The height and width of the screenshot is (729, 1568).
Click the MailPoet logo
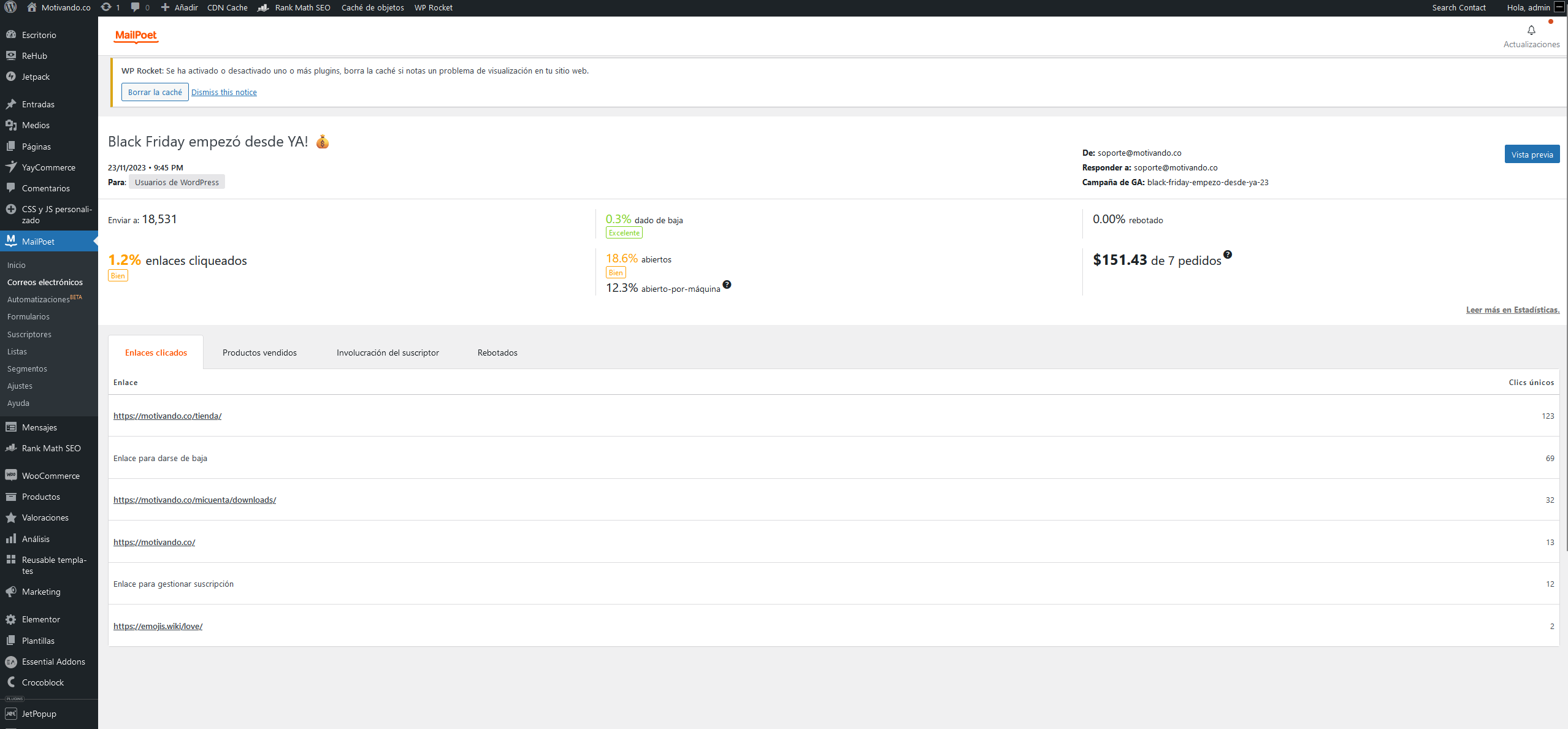pos(136,36)
